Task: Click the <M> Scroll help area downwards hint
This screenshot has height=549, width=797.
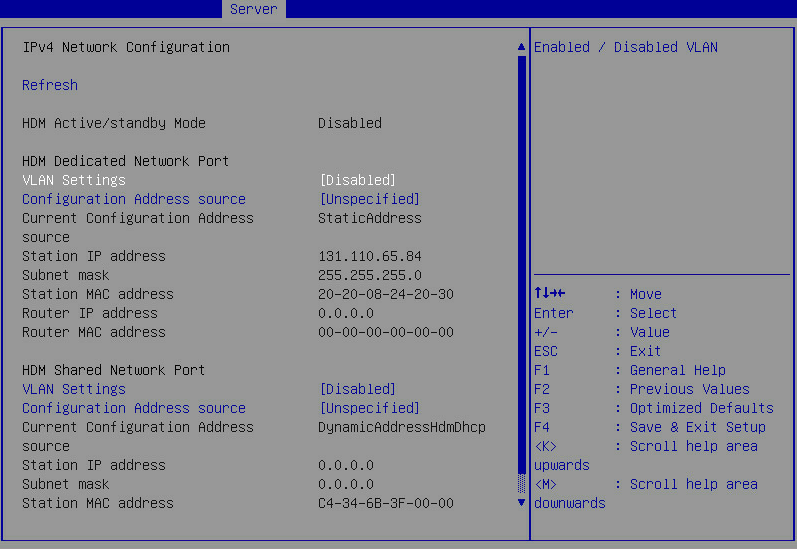Action: 646,494
